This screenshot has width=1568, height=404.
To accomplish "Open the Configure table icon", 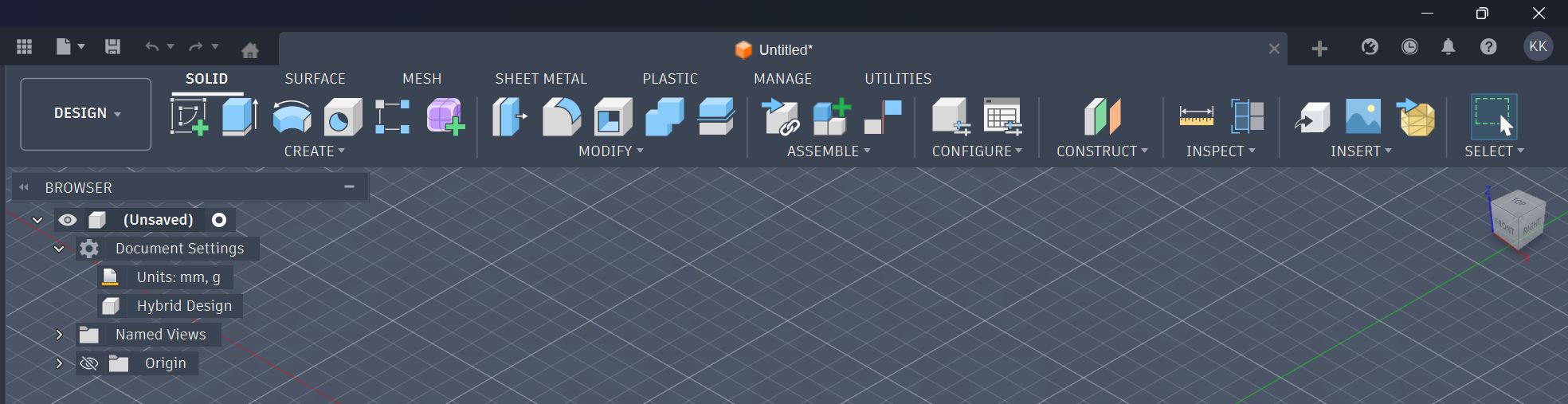I will click(x=1002, y=116).
